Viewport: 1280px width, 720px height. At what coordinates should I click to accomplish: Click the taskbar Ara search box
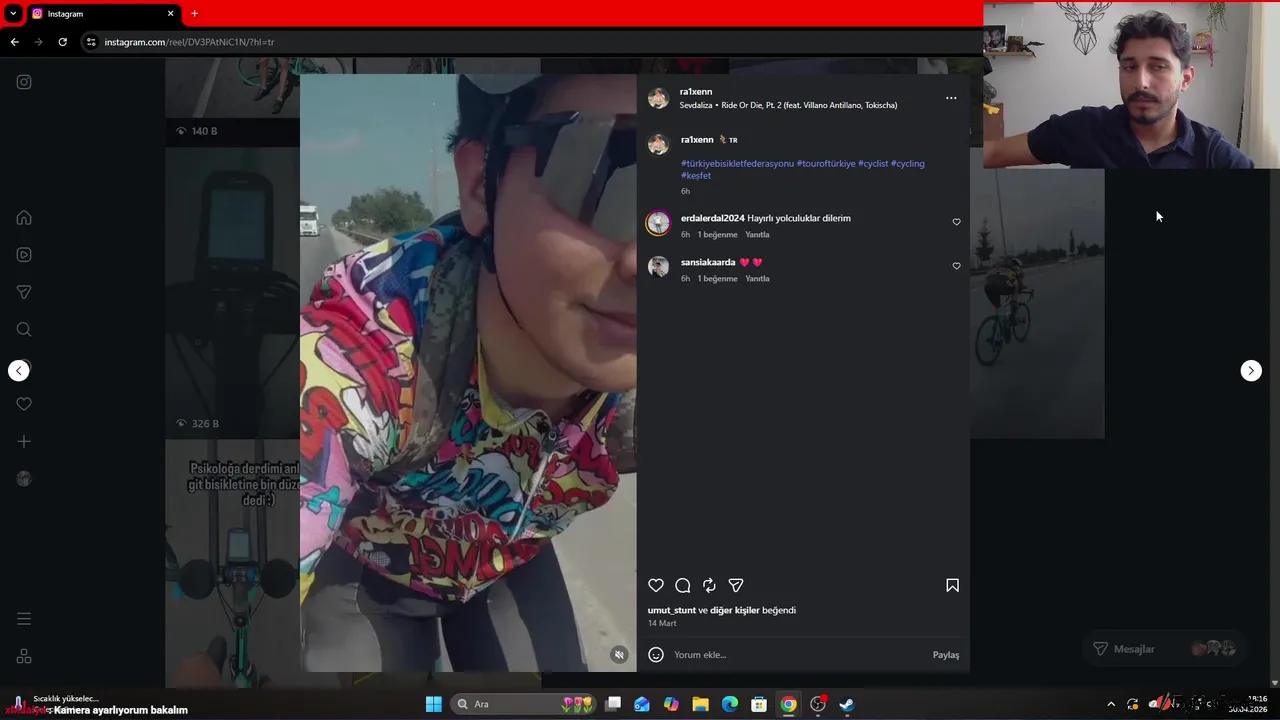(x=524, y=704)
